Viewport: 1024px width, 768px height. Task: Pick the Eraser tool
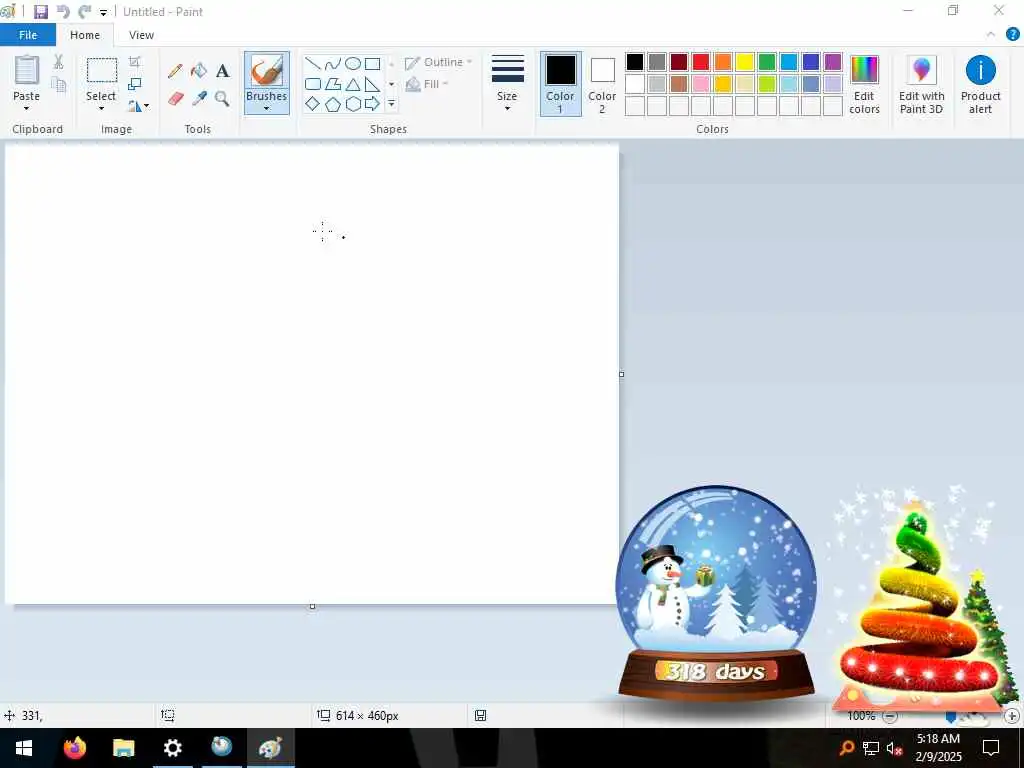tap(175, 99)
